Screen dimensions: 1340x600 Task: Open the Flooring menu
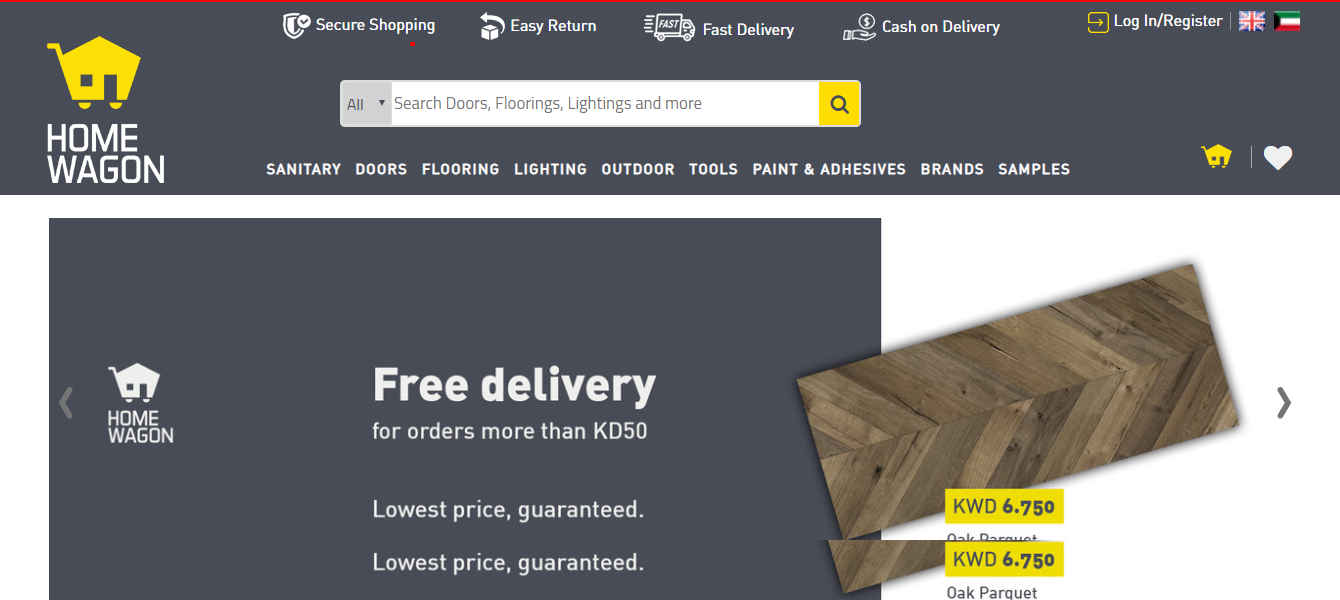pos(460,169)
